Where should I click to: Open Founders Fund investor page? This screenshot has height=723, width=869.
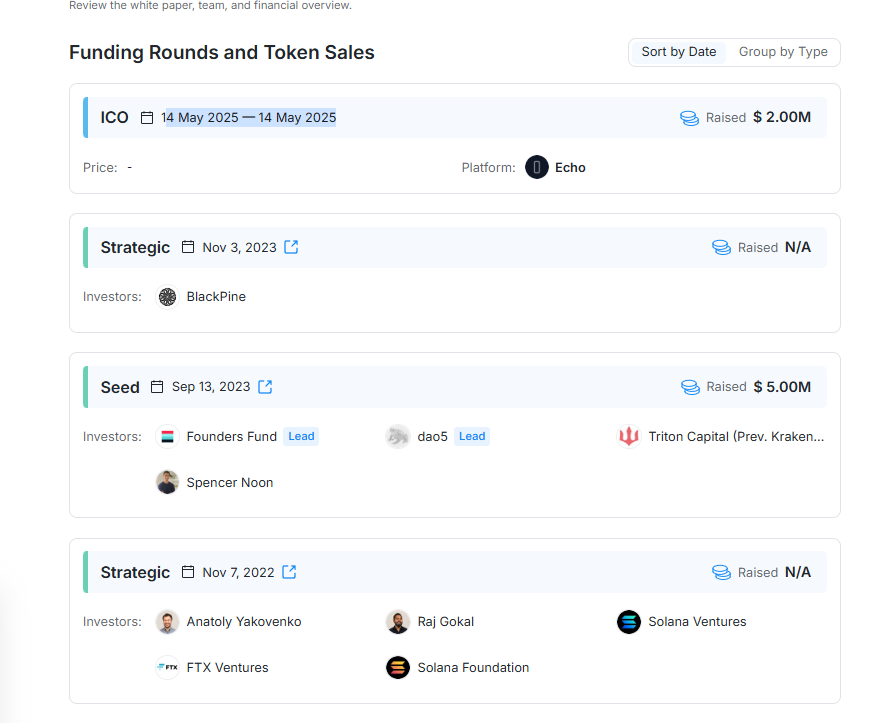(231, 437)
